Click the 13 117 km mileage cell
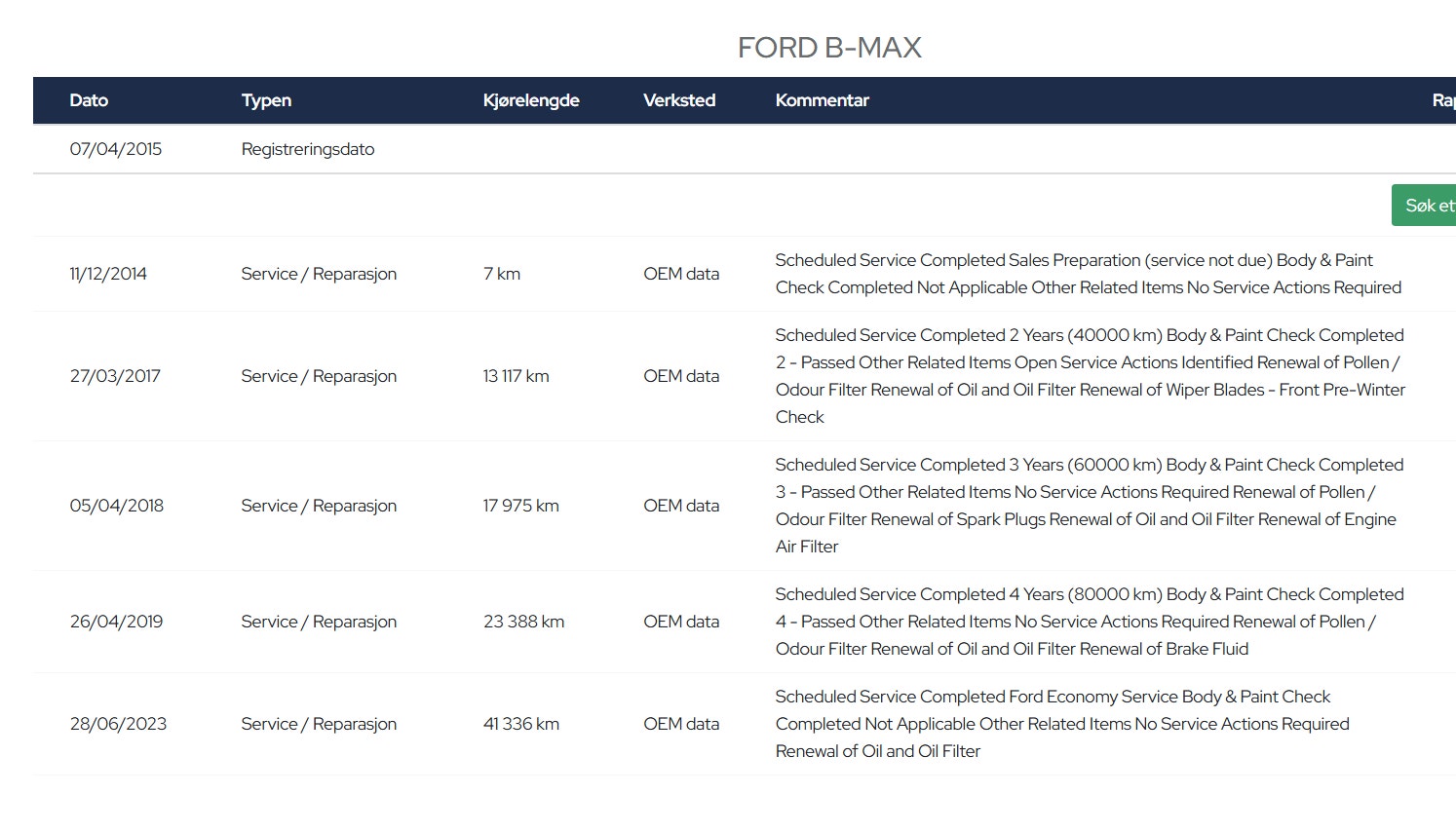 tap(516, 376)
